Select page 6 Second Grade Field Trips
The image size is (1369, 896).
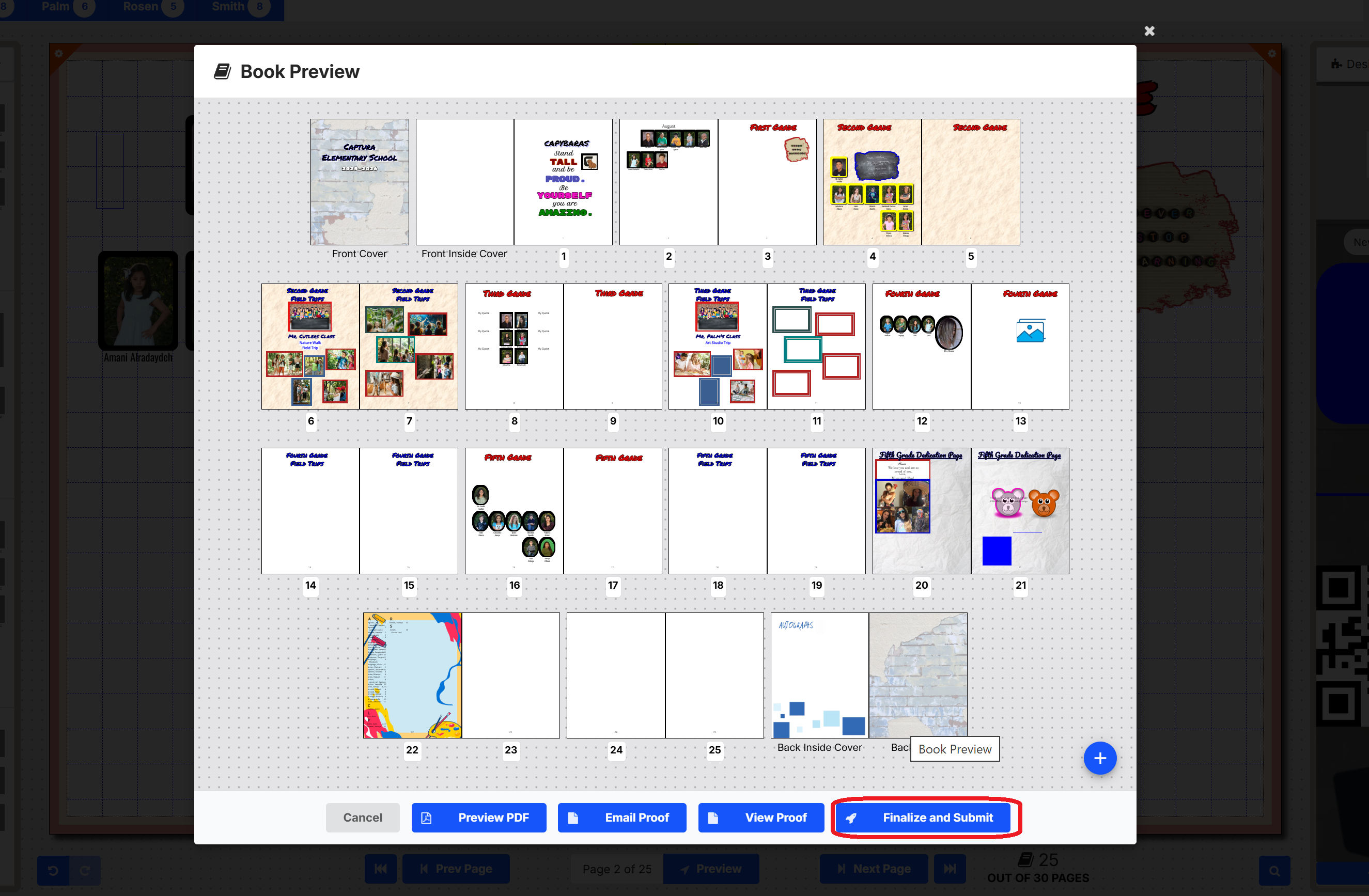click(310, 346)
